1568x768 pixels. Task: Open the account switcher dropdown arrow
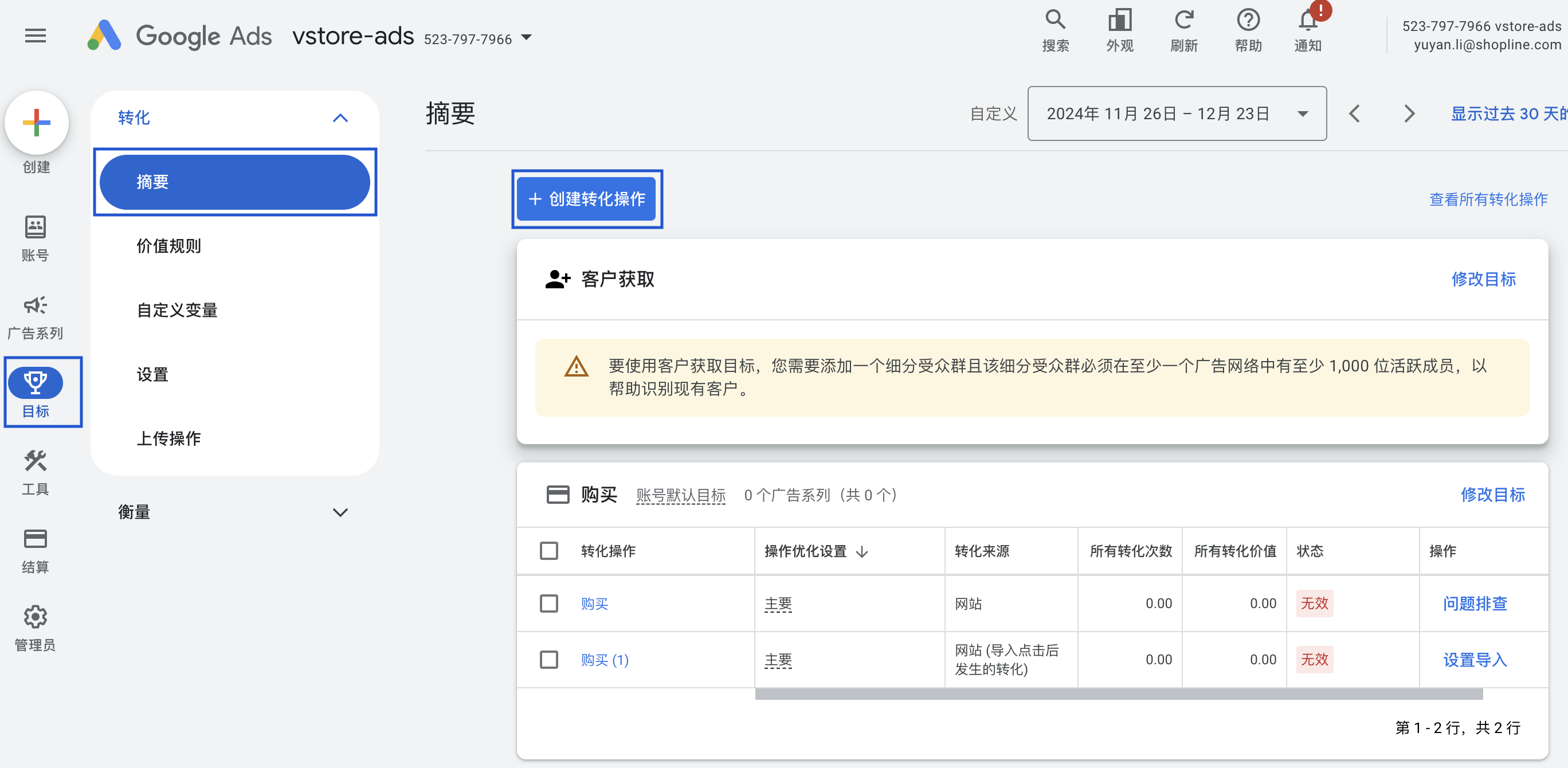point(527,38)
